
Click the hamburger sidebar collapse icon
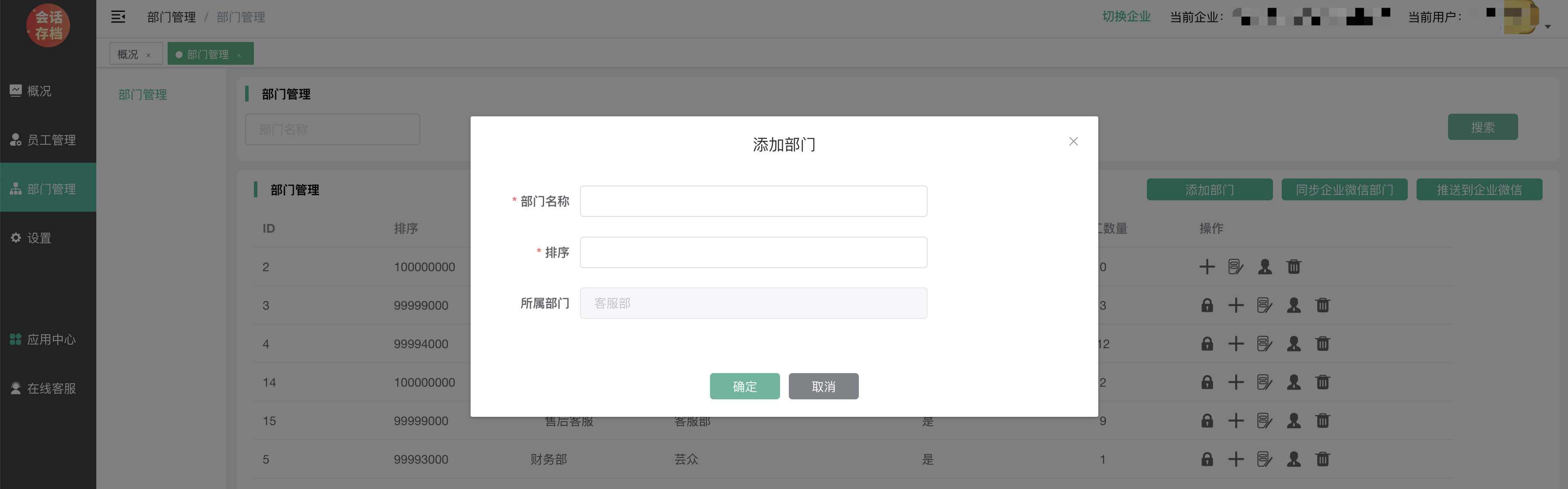click(x=118, y=17)
